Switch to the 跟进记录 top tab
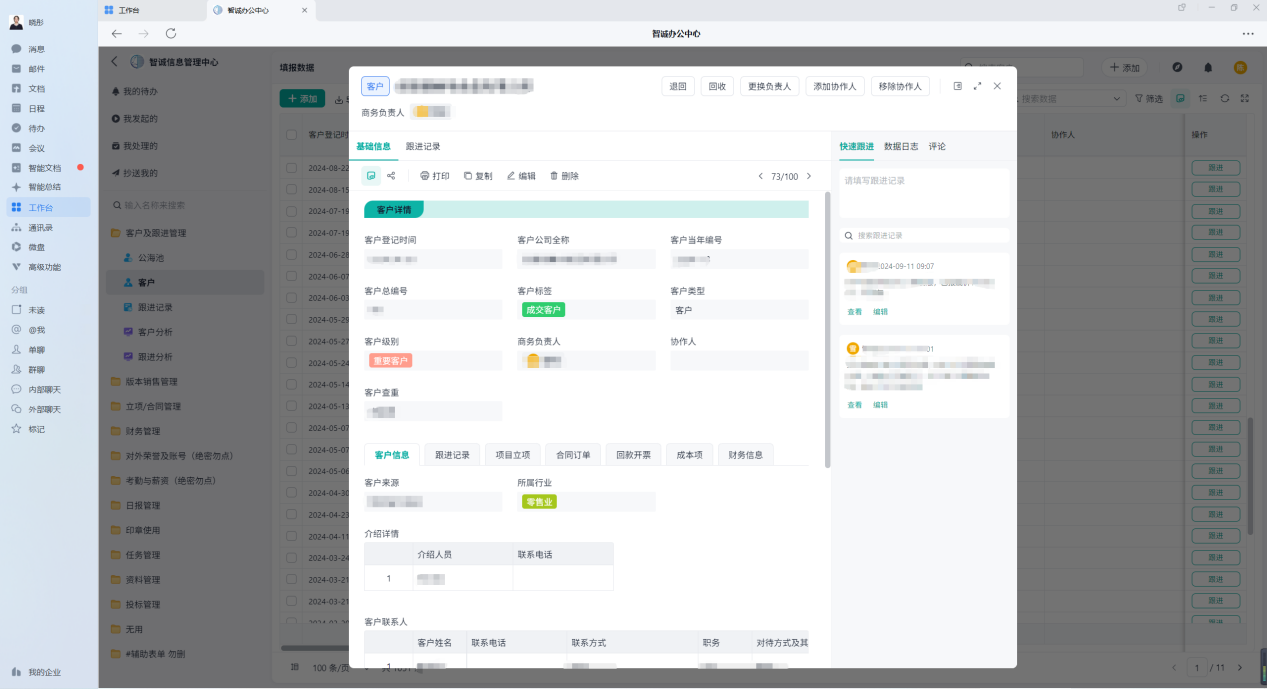1267x689 pixels. (x=423, y=146)
